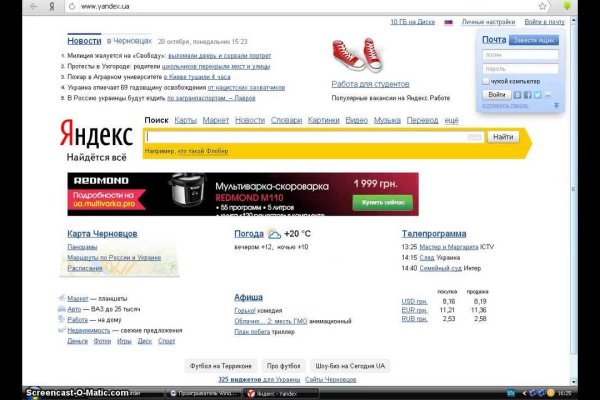
Task: Toggle the 'чужой компьютер' checkbox
Action: click(x=486, y=80)
